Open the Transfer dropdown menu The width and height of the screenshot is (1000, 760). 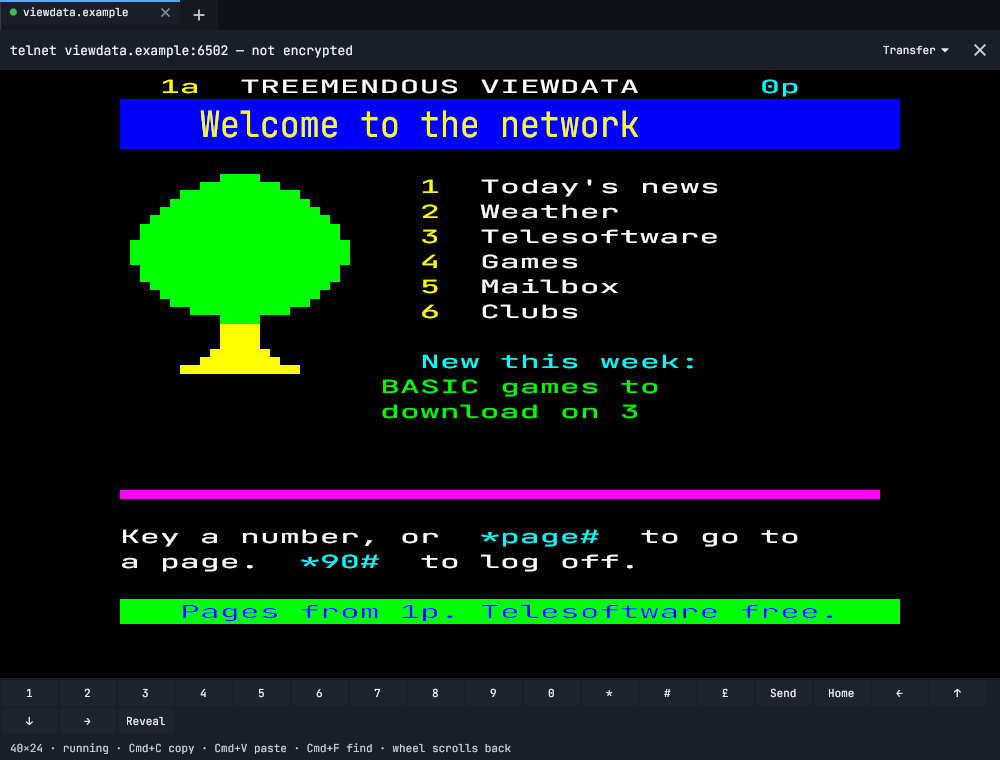915,50
